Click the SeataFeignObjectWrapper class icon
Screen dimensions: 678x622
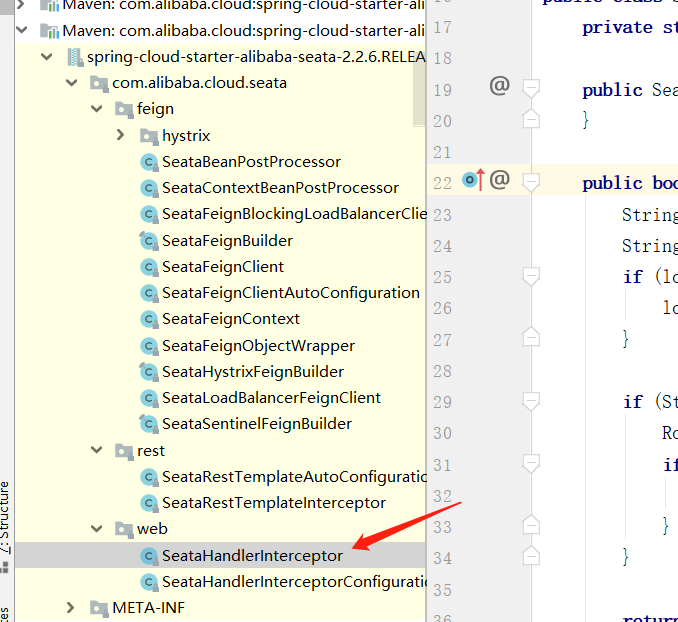click(x=149, y=346)
